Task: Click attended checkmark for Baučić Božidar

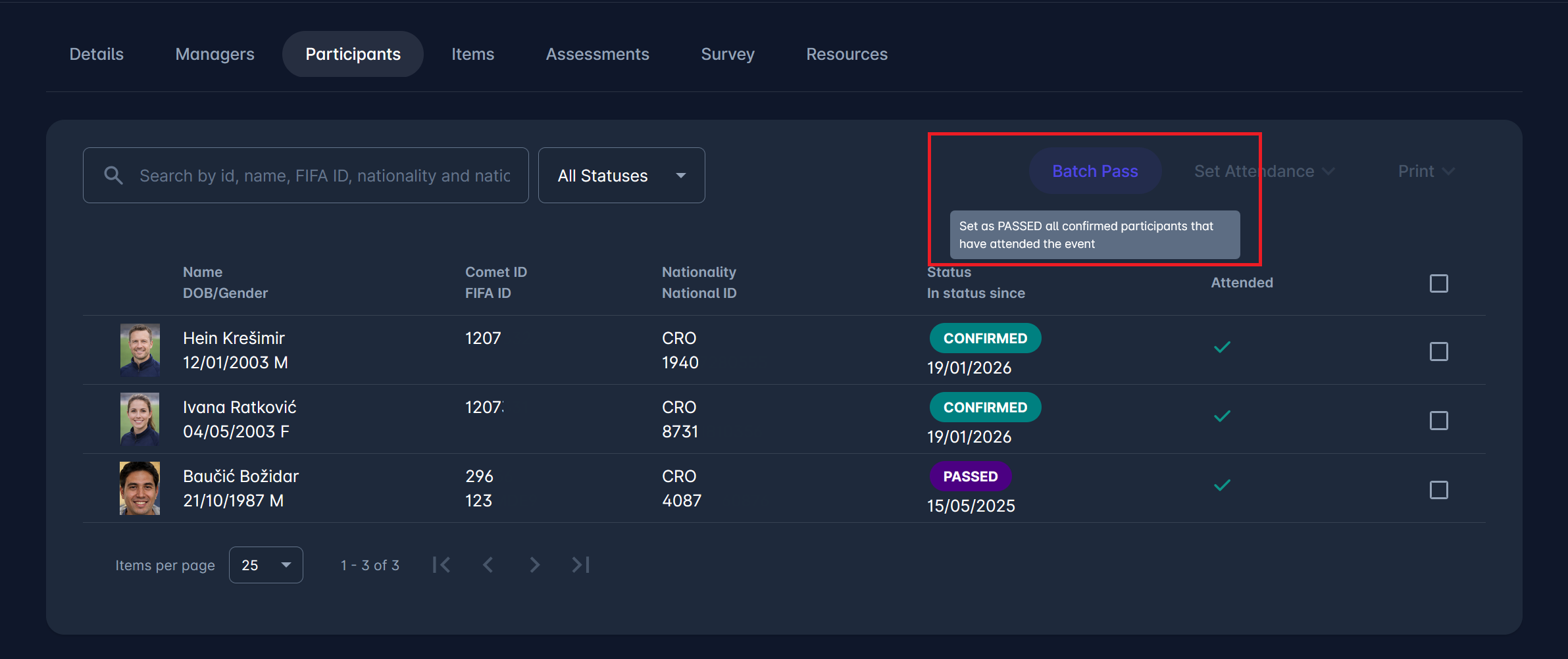Action: point(1222,485)
